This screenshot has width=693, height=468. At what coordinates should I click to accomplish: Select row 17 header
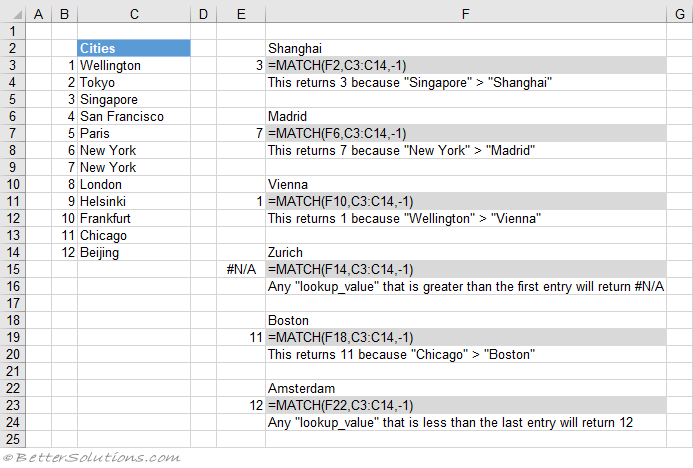tap(13, 303)
